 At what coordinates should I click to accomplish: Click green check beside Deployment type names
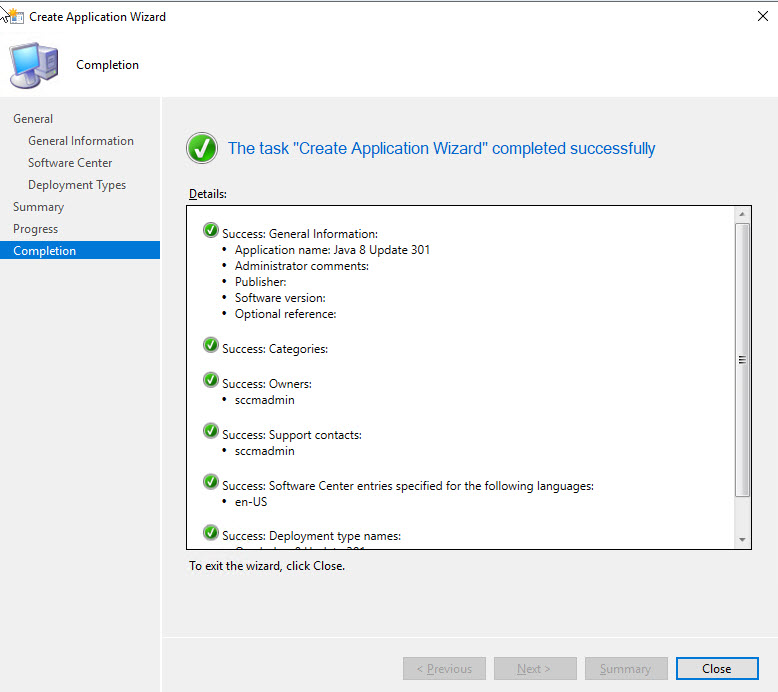211,534
